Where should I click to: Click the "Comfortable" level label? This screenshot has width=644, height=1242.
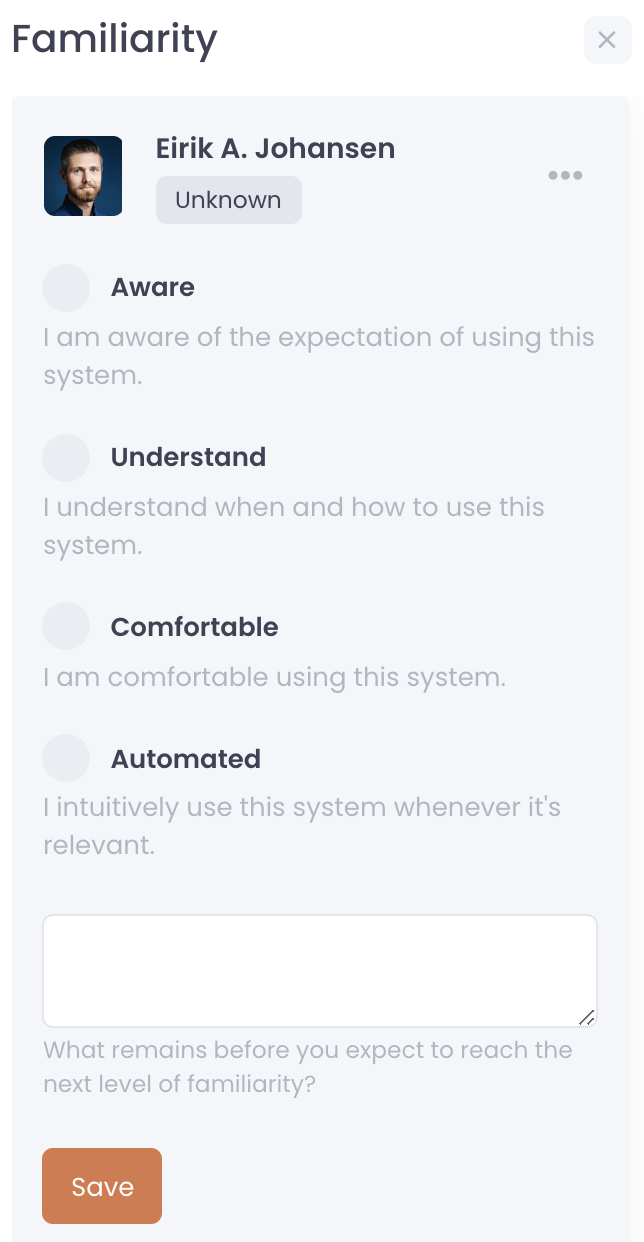[x=194, y=628]
